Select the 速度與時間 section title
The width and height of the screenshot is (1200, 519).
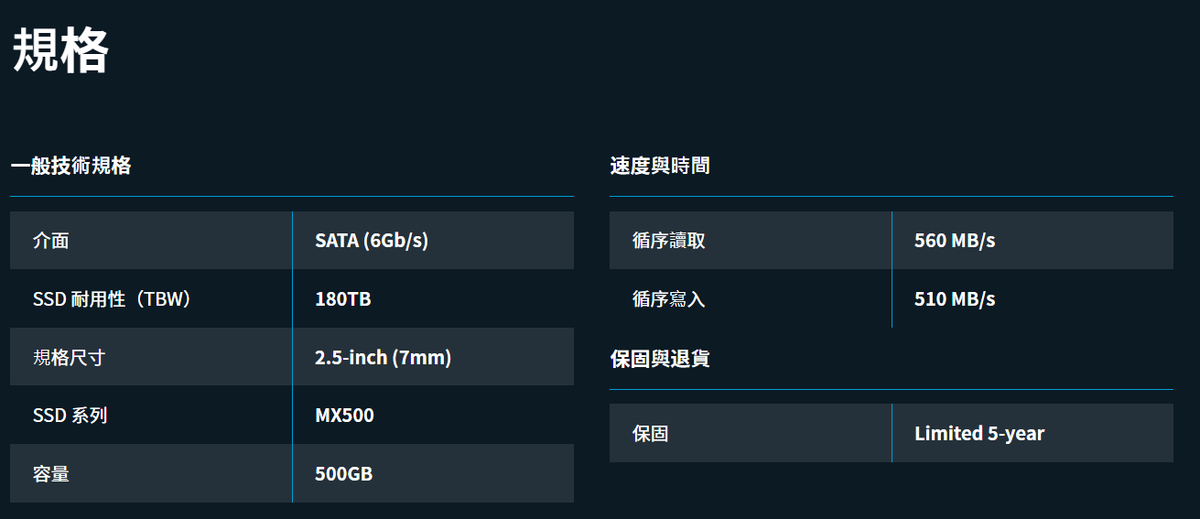point(660,166)
